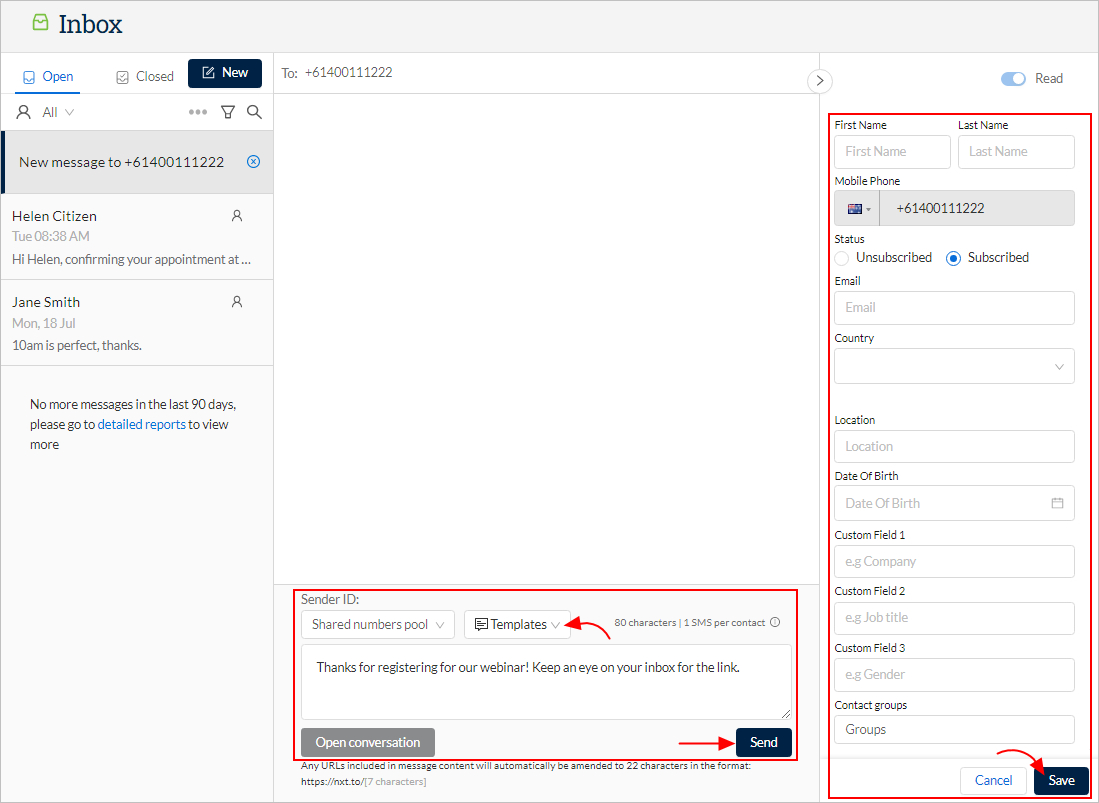Screen dimensions: 1099x803
Task: Select the Subscribed status radio button
Action: point(953,258)
